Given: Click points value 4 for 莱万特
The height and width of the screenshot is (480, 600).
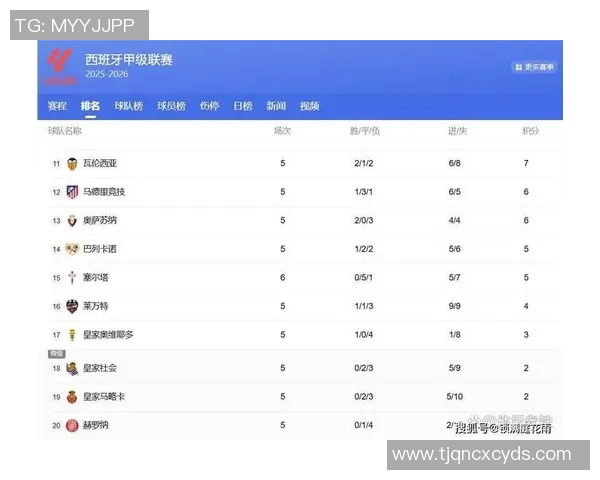Looking at the screenshot, I should tap(526, 306).
